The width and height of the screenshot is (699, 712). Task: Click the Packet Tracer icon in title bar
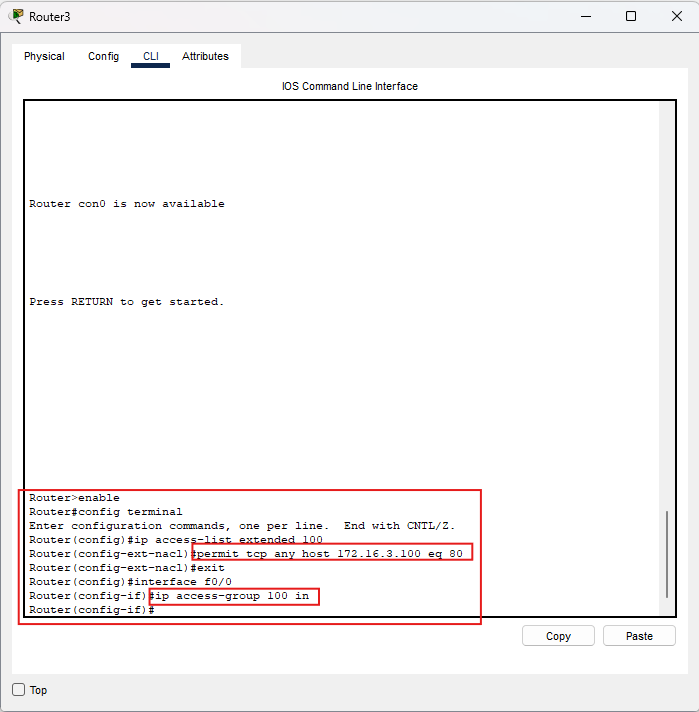point(16,16)
